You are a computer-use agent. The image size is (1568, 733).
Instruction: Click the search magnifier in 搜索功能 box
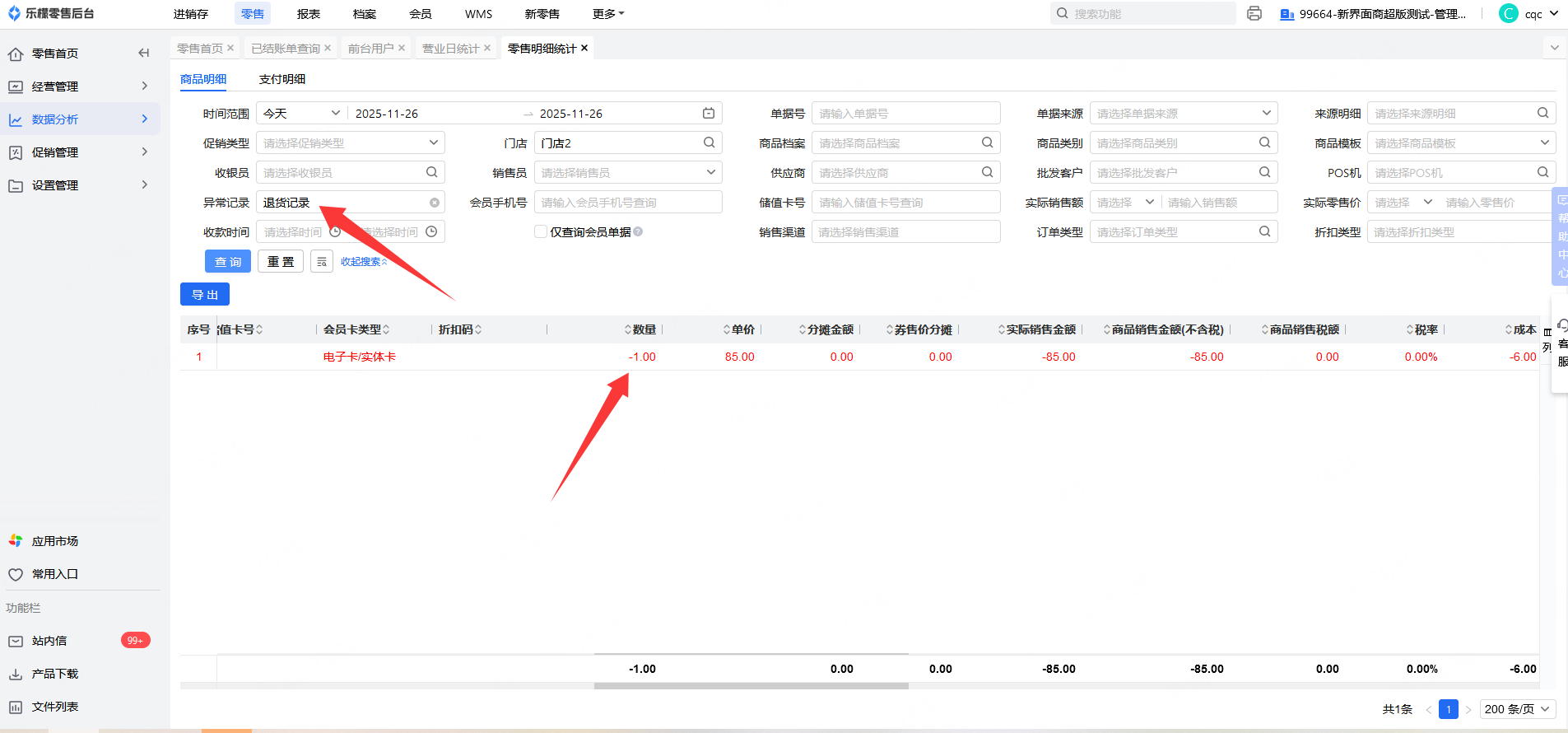(x=1063, y=13)
